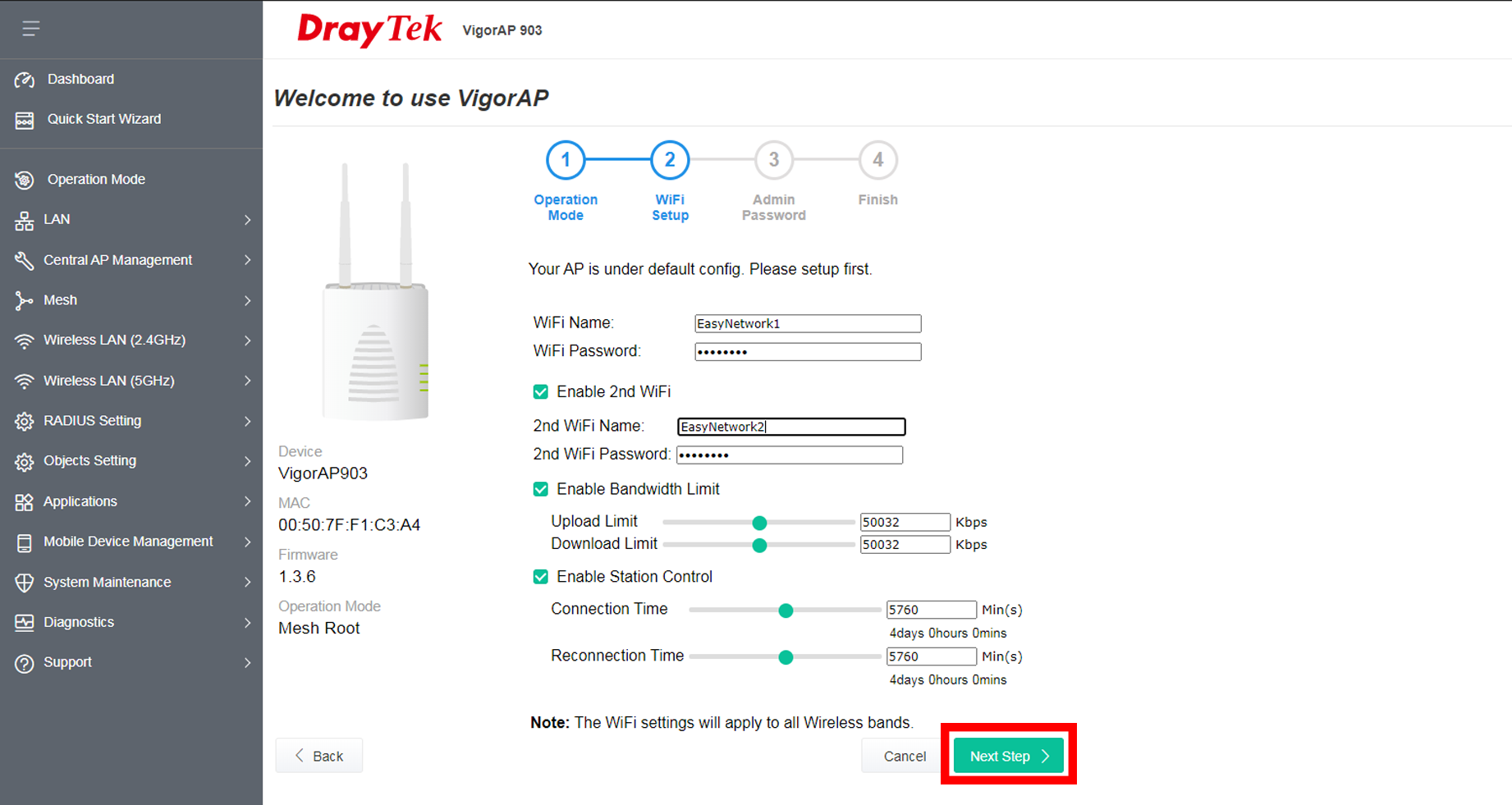
Task: Click the Upload Limit slider handle
Action: (760, 523)
